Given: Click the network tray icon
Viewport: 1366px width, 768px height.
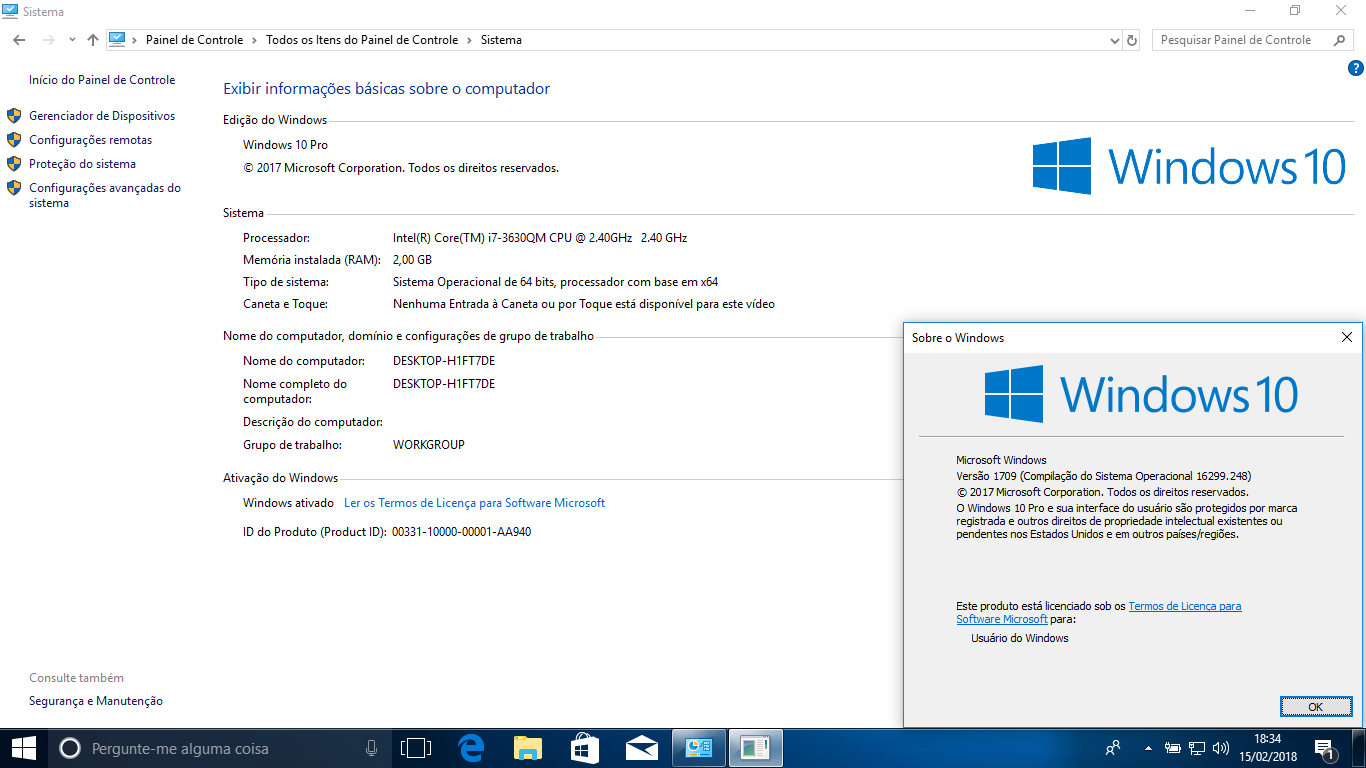Looking at the screenshot, I should coord(1197,748).
